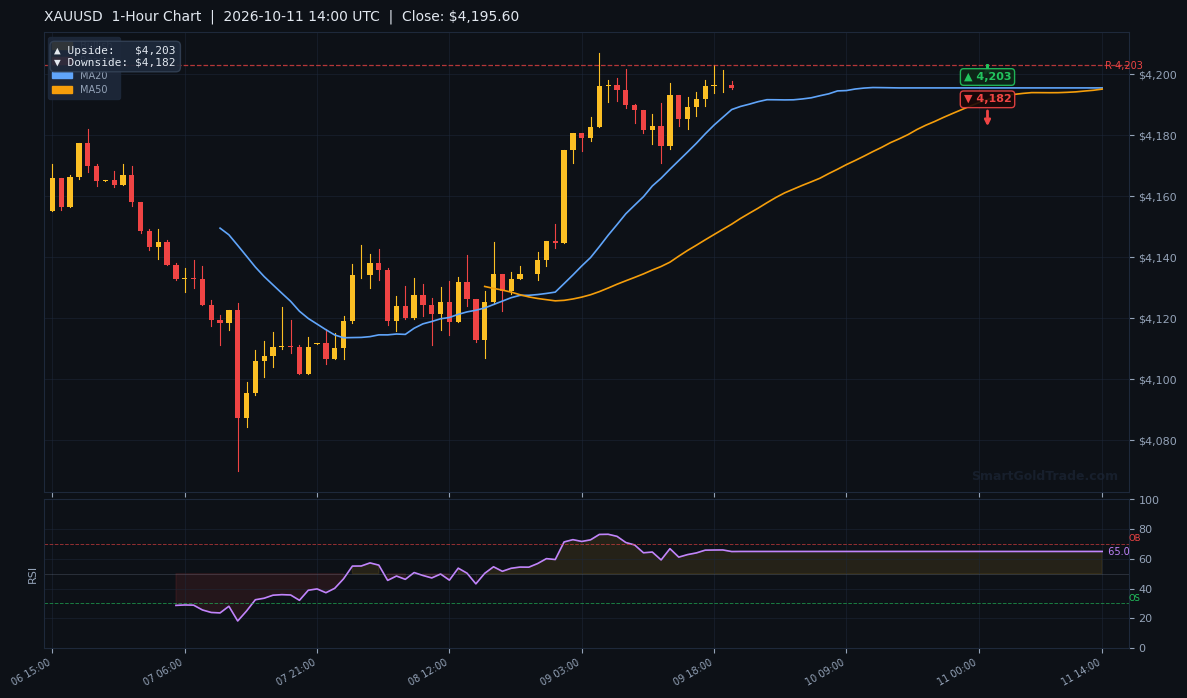
Task: Click the 11 14:00 time axis label
Action: tap(1081, 672)
